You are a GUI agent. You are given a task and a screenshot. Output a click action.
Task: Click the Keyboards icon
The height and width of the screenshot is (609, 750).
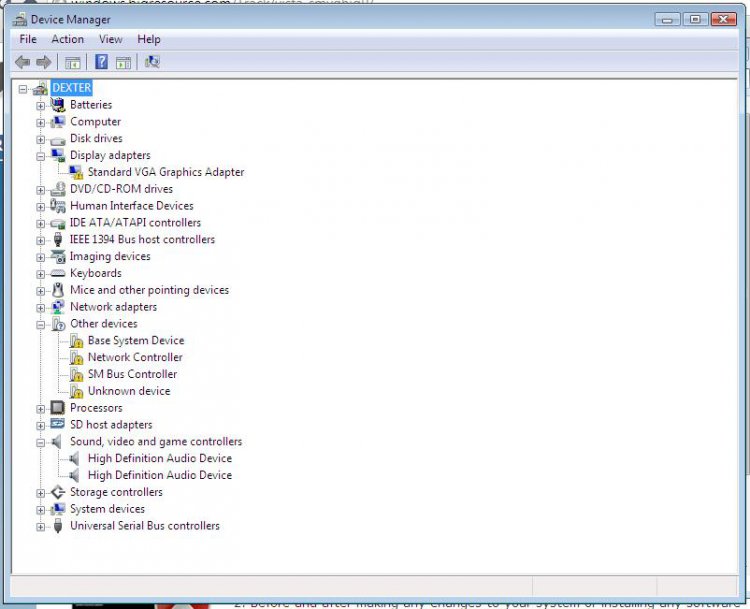point(58,273)
